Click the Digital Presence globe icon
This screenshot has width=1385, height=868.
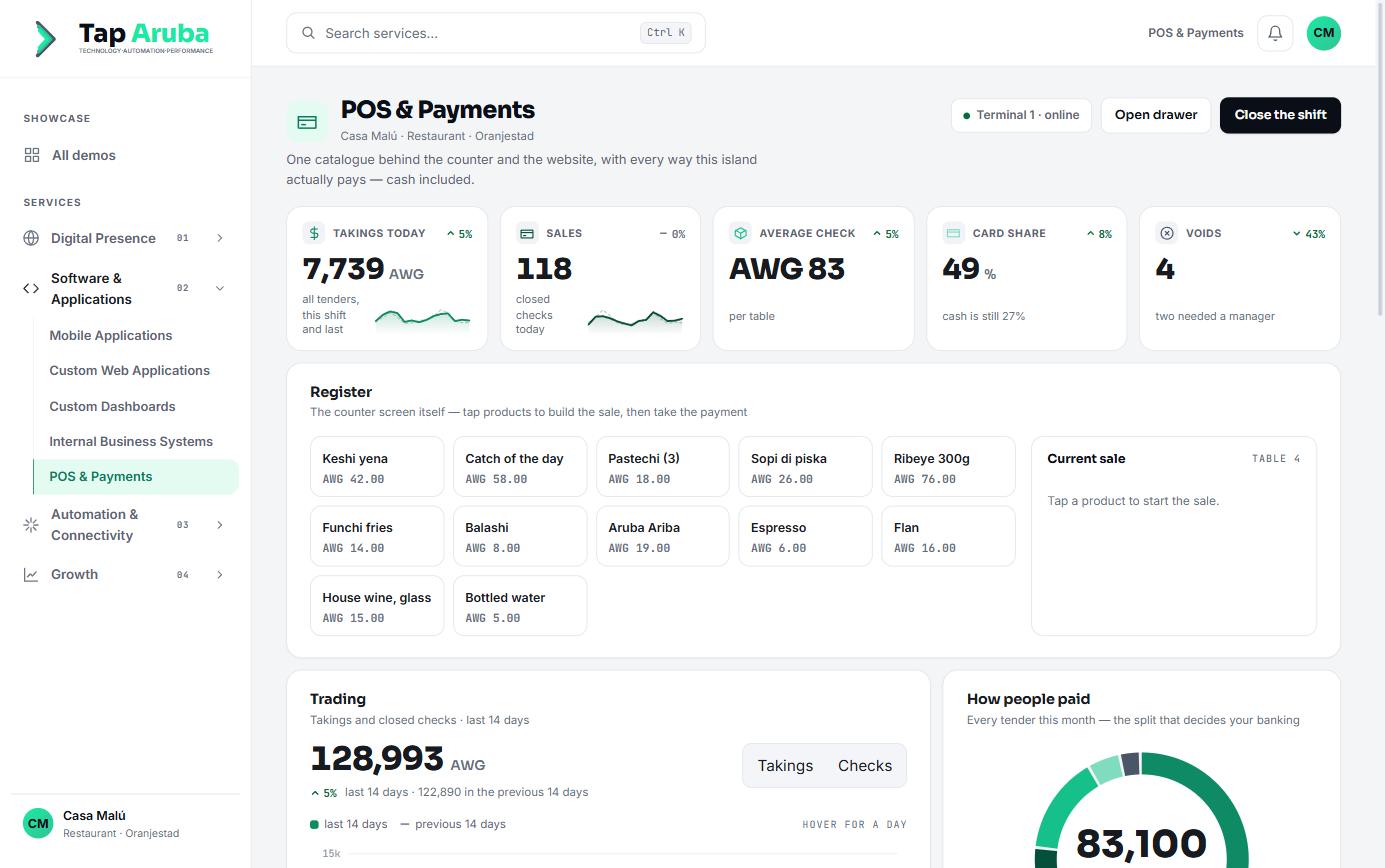(31, 238)
